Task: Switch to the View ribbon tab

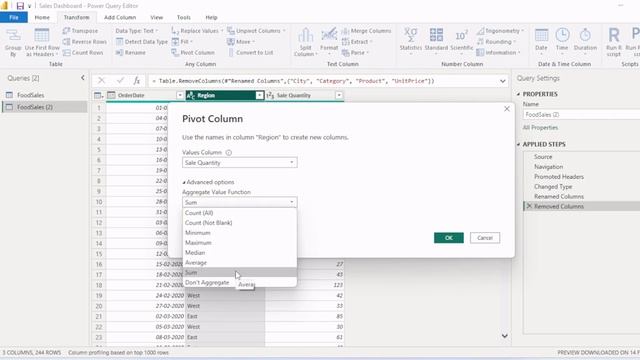Action: coord(156,18)
